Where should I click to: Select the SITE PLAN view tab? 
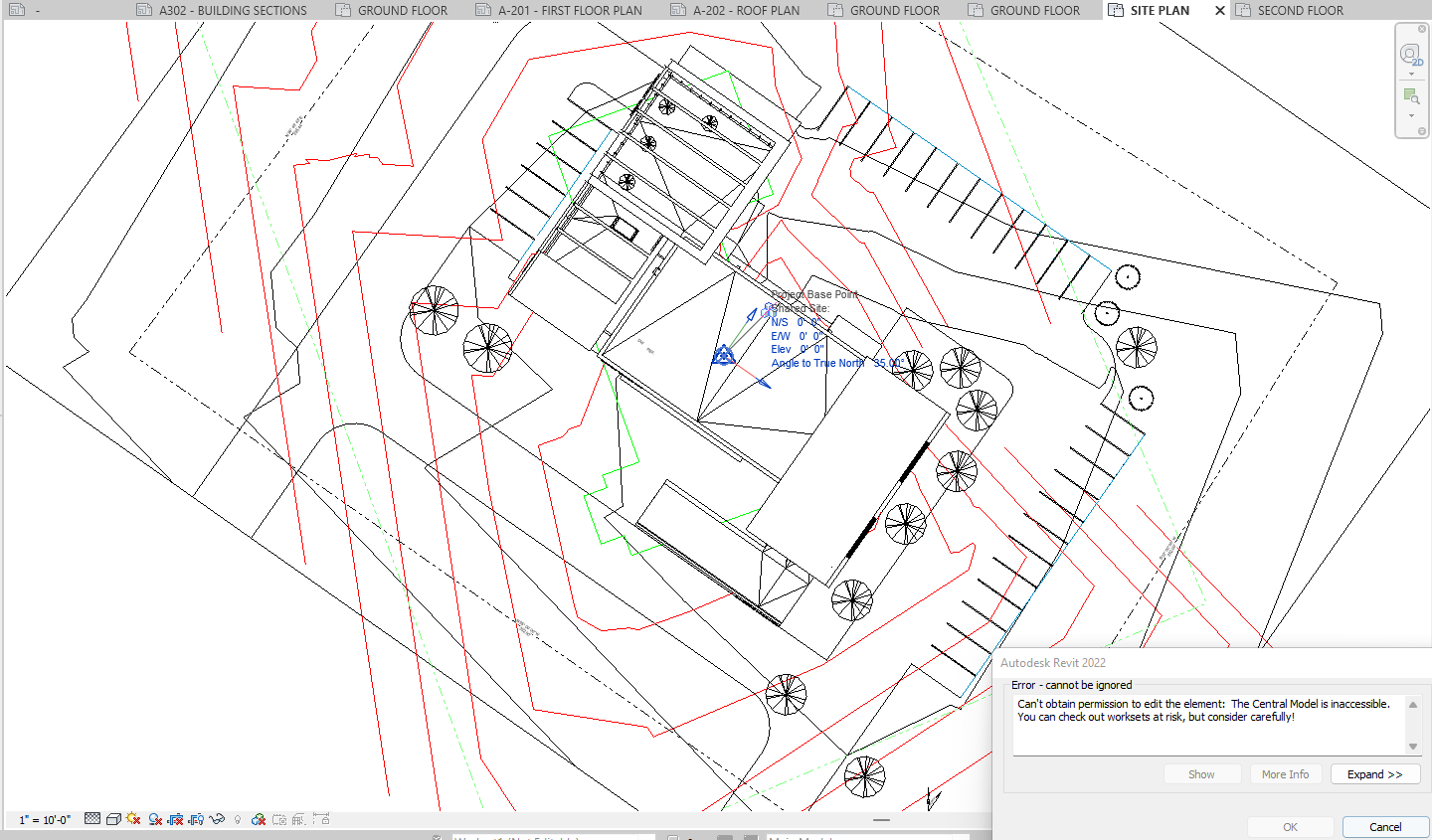click(1160, 10)
